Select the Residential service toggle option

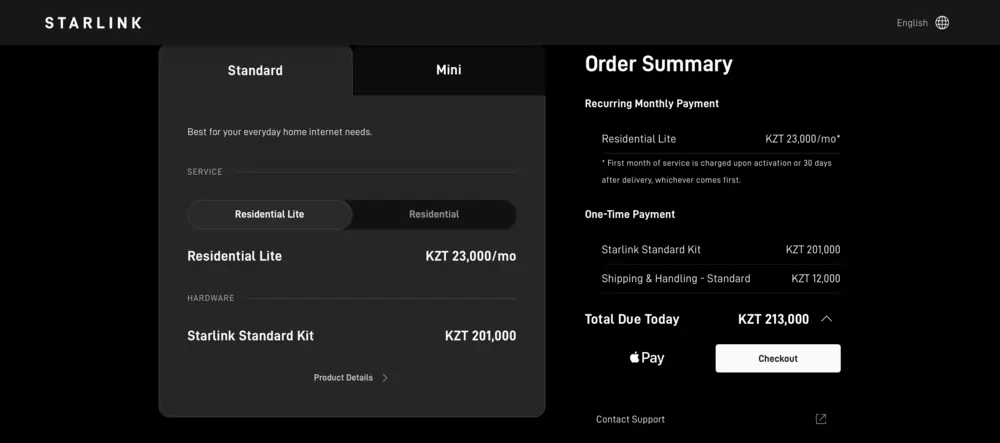click(x=434, y=214)
